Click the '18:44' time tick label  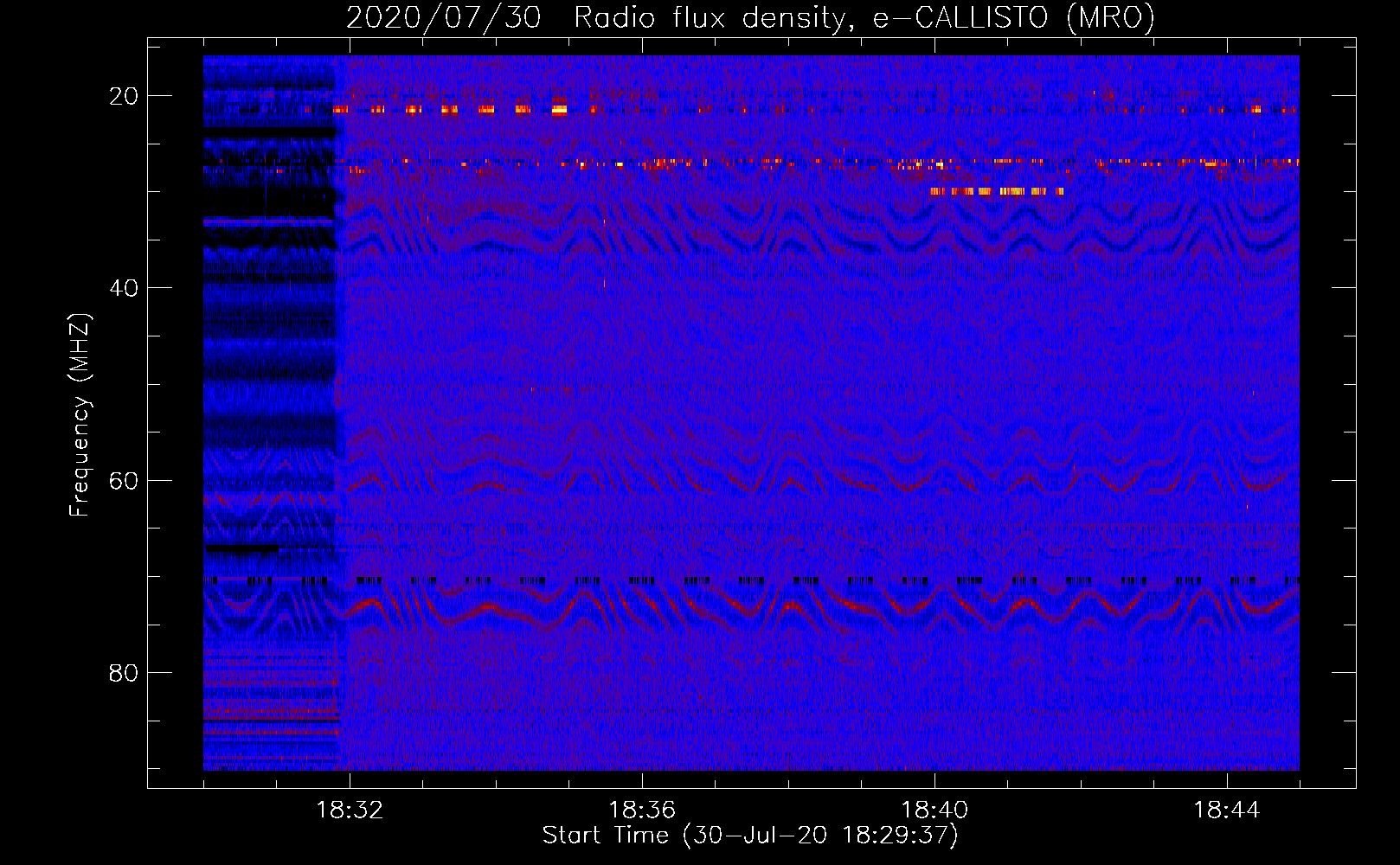(1227, 811)
